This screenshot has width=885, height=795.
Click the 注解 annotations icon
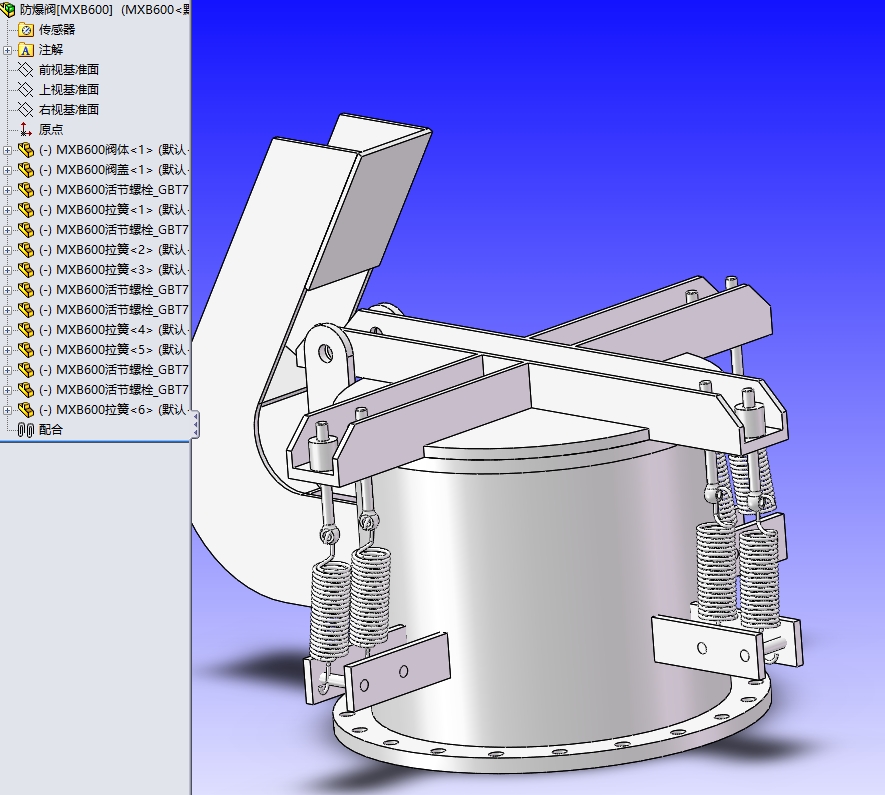click(25, 50)
